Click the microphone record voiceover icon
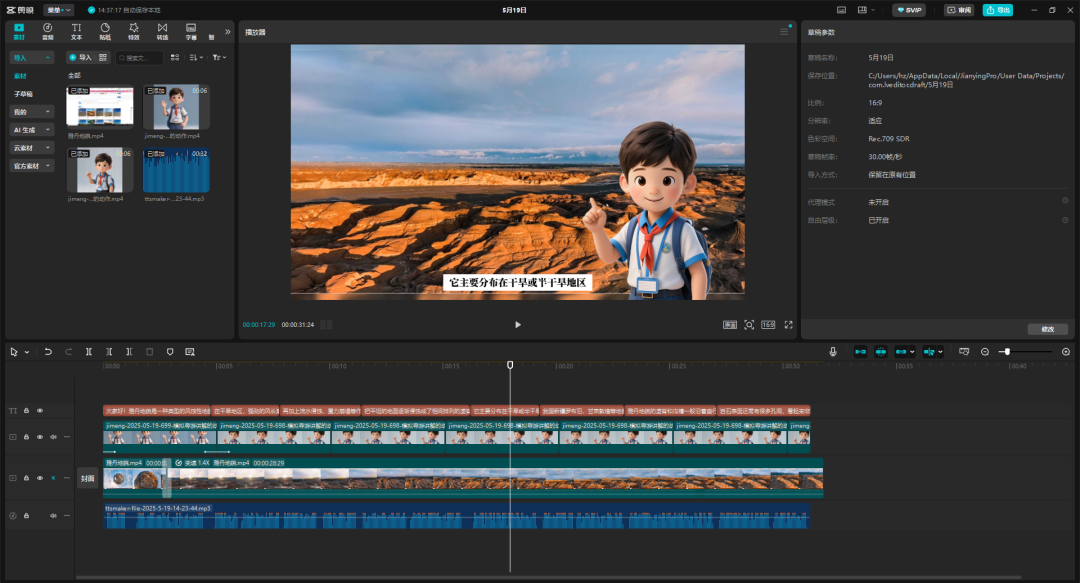This screenshot has height=583, width=1080. [x=833, y=352]
